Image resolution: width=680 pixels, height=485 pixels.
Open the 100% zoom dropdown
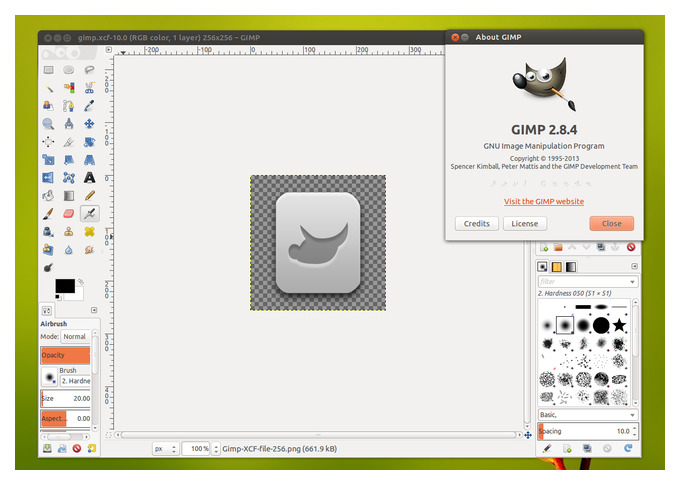coord(201,449)
